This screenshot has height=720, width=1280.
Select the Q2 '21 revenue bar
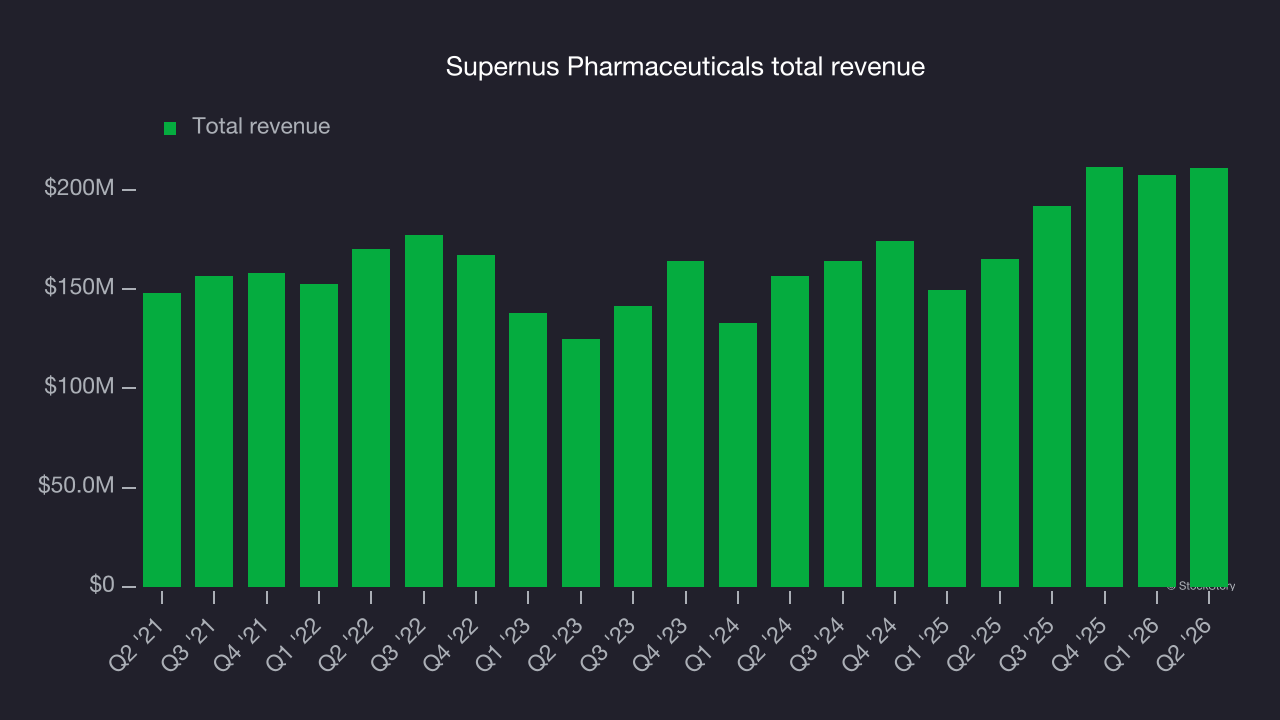coord(162,440)
